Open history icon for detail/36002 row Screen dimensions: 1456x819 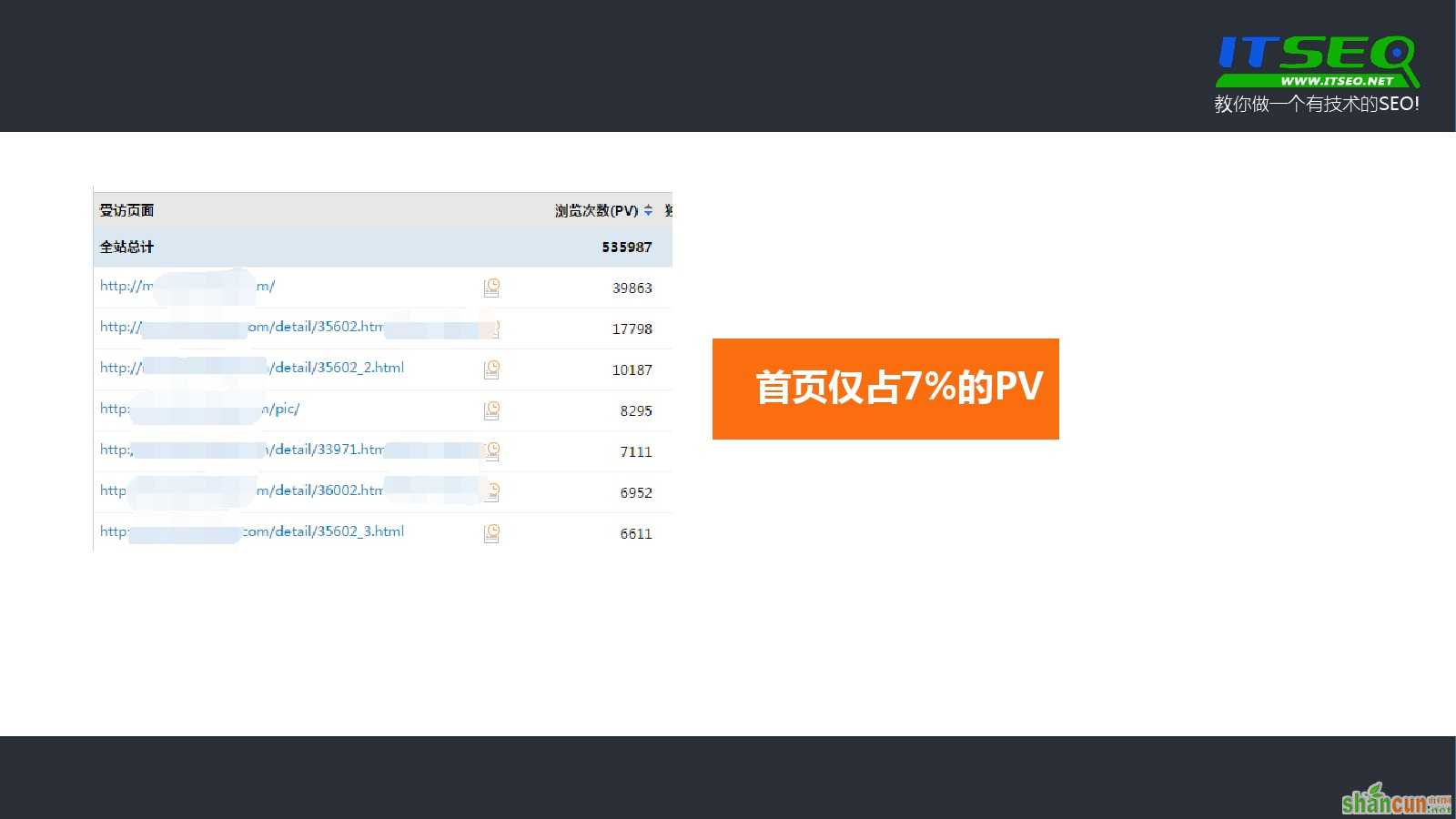tap(492, 492)
